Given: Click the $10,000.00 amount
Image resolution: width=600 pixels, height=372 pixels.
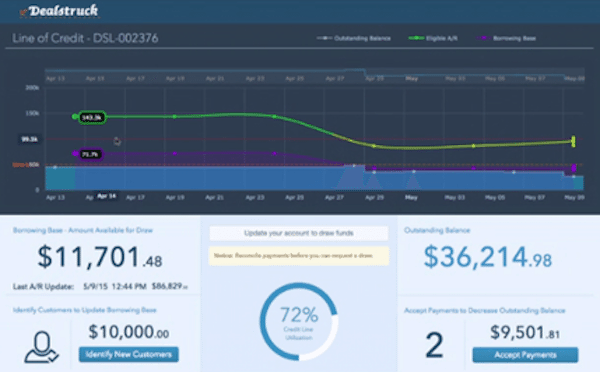Looking at the screenshot, I should coord(129,332).
